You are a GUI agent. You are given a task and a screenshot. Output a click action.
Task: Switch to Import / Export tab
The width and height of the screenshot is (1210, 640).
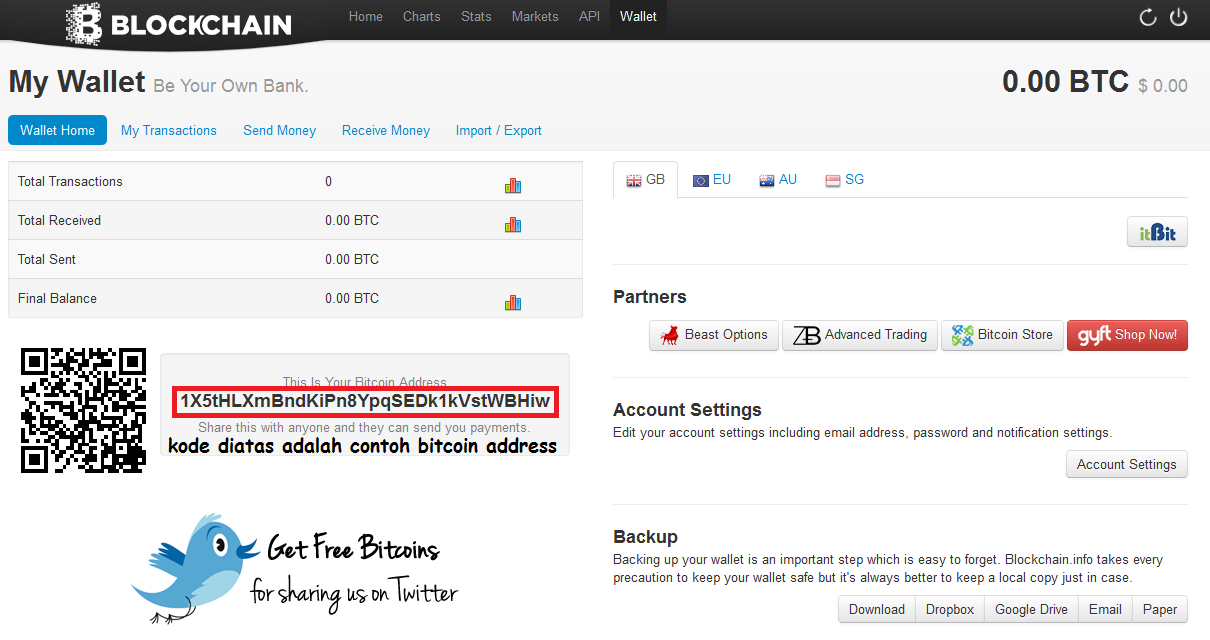pos(499,130)
